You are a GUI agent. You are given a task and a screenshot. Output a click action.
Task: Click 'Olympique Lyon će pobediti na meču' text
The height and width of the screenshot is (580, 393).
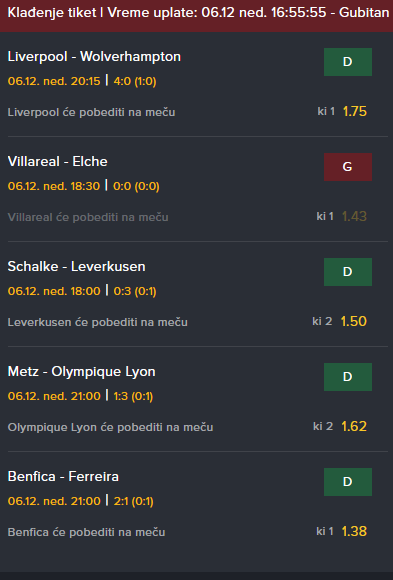coord(111,427)
